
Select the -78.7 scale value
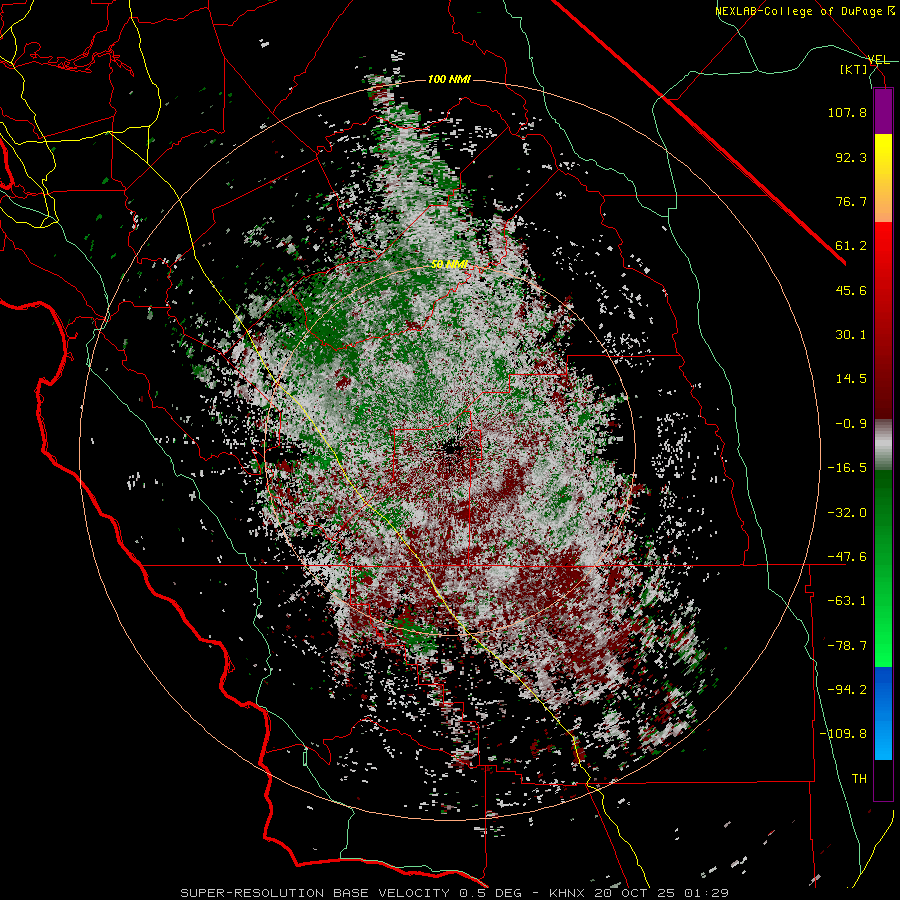847,646
